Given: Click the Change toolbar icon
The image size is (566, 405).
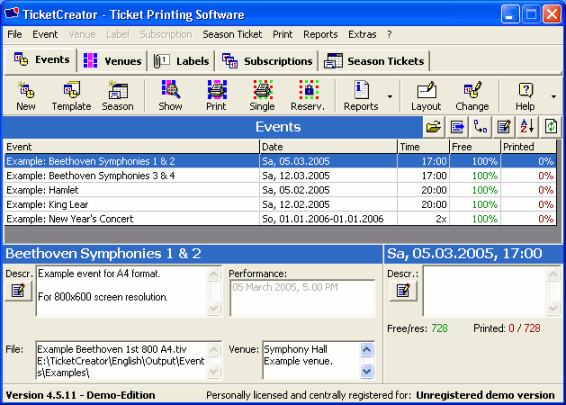Looking at the screenshot, I should (x=472, y=96).
